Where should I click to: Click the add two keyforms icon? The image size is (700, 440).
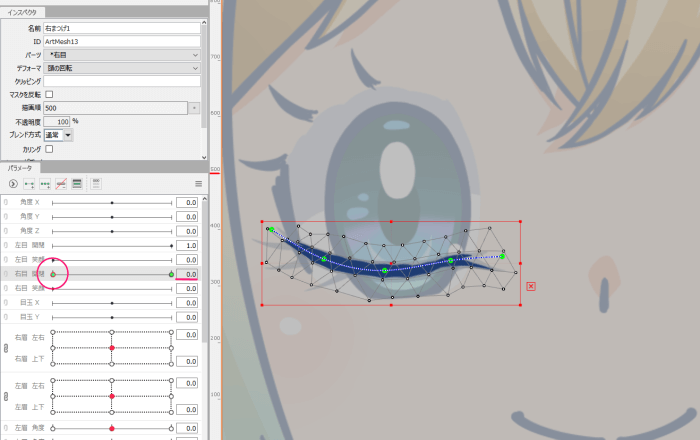coord(29,183)
